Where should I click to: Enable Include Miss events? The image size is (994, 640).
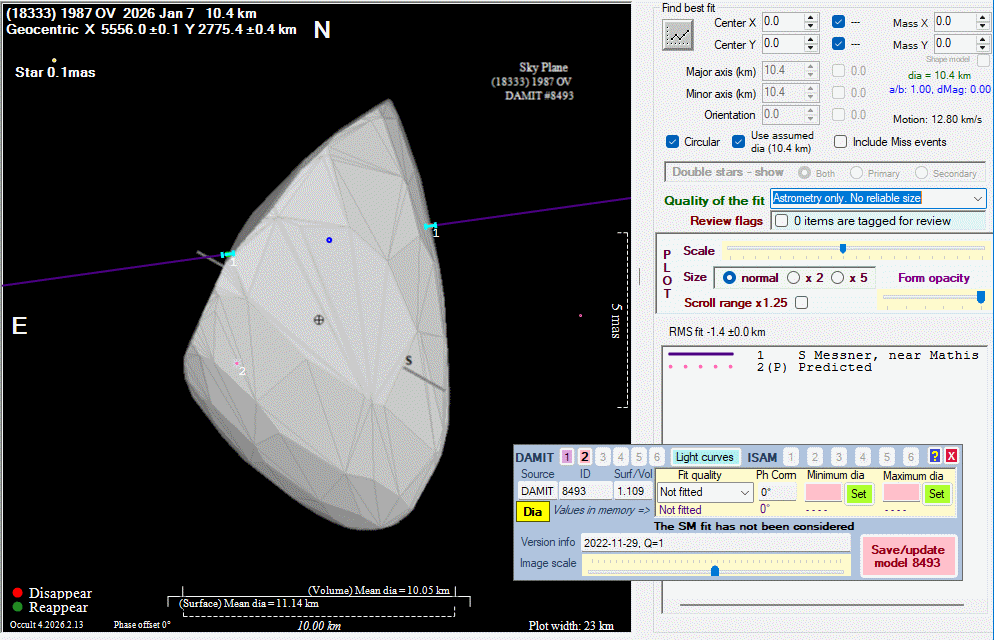841,142
